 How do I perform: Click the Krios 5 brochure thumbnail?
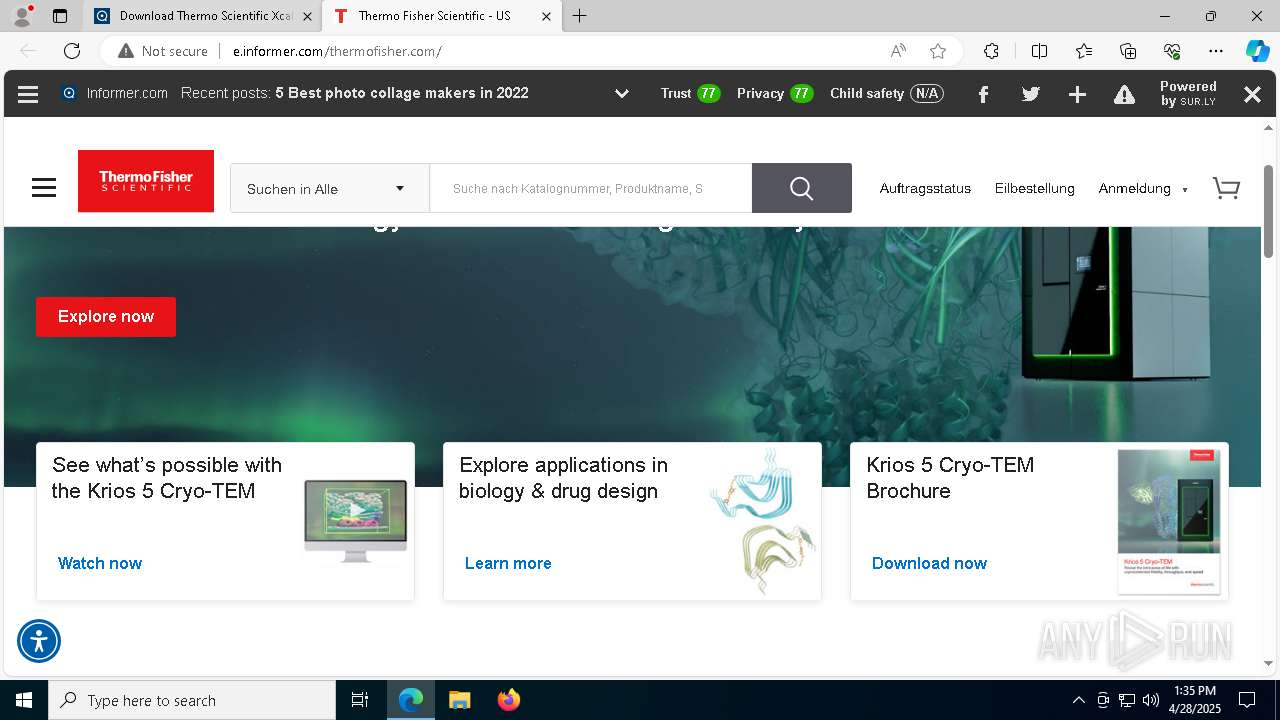(x=1169, y=521)
